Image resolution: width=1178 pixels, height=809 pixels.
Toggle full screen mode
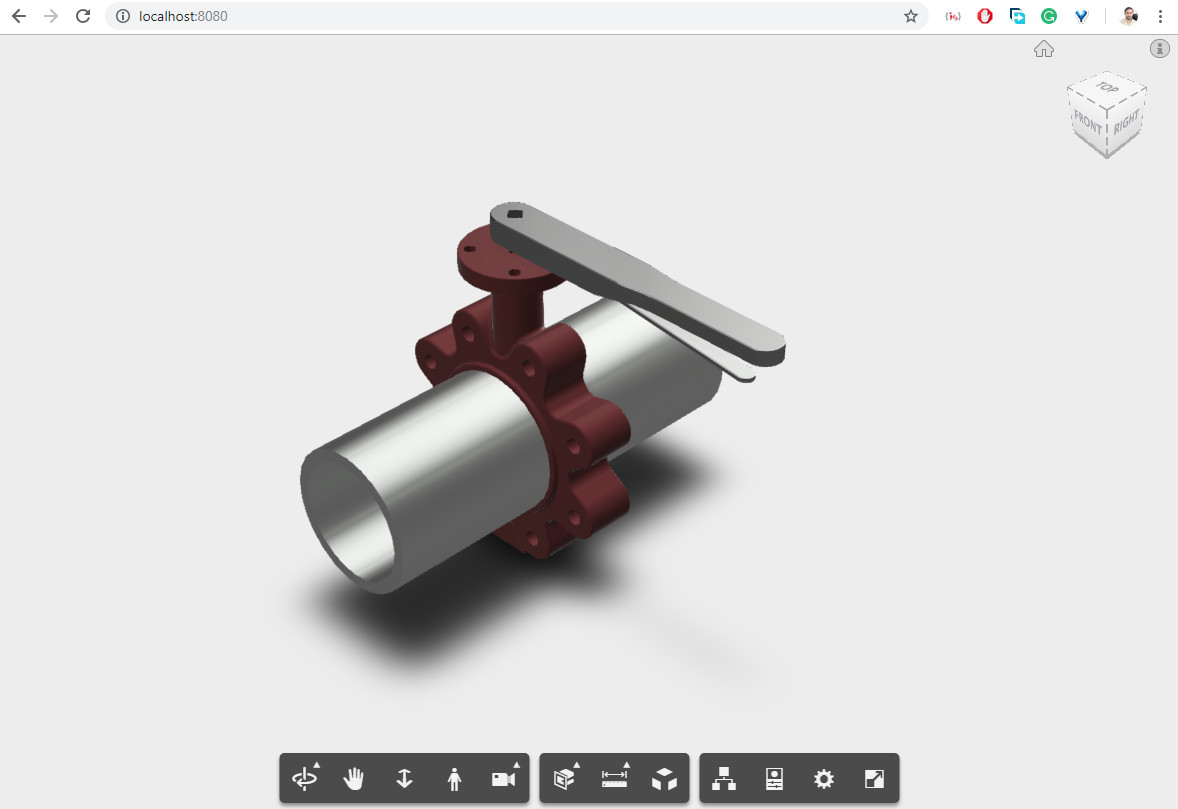click(874, 779)
